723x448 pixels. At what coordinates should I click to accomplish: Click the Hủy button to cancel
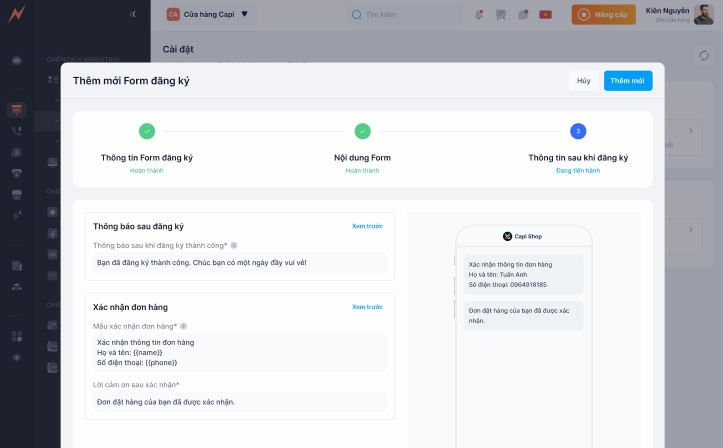(583, 81)
